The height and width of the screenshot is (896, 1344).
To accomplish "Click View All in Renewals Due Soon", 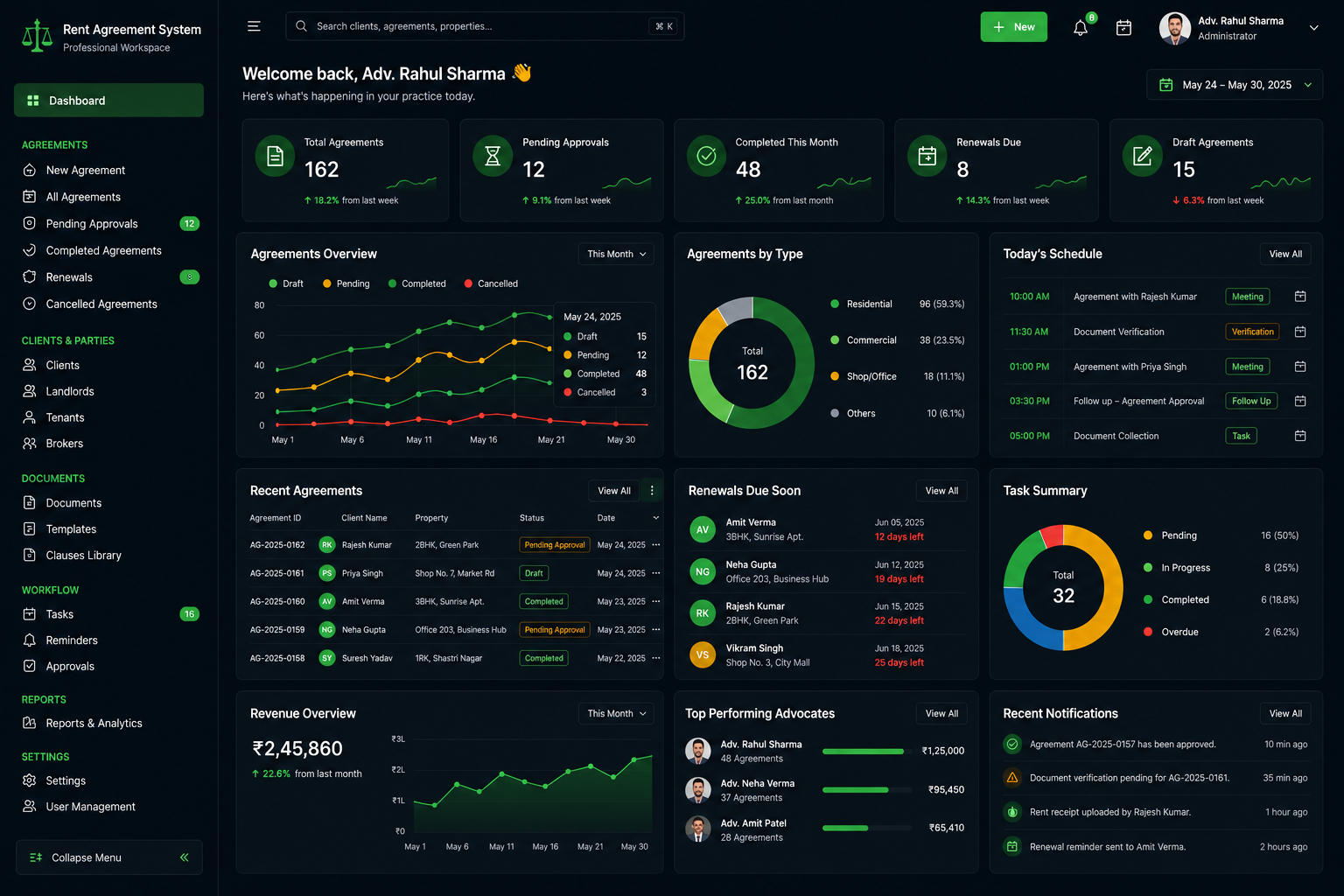I will (941, 491).
